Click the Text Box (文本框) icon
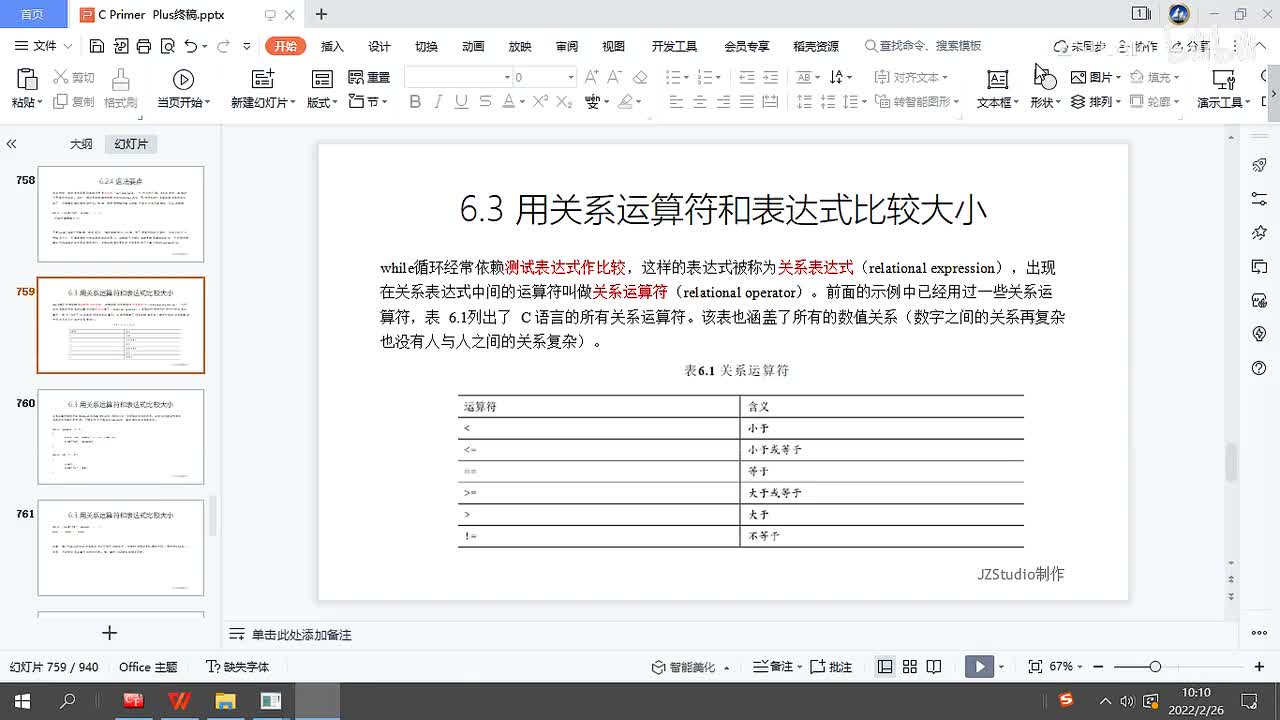This screenshot has height=720, width=1280. pyautogui.click(x=997, y=80)
